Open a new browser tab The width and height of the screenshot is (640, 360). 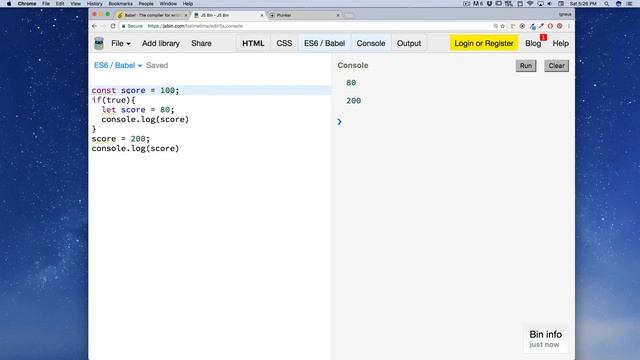click(349, 16)
